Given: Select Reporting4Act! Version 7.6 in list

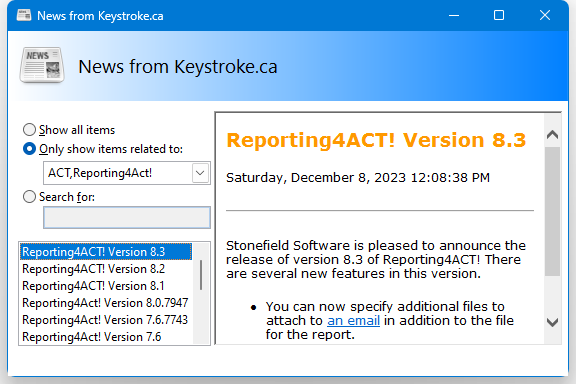Looking at the screenshot, I should pos(106,336).
